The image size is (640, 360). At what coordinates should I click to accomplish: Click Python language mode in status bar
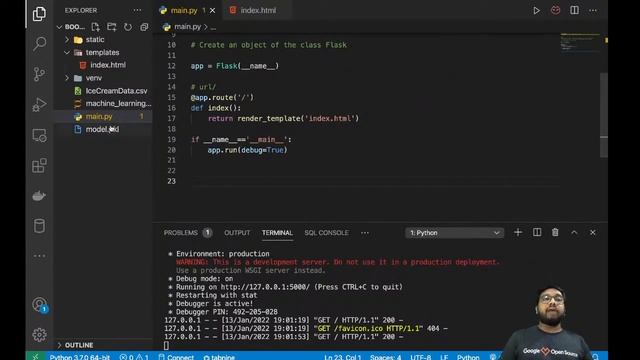(x=468, y=357)
